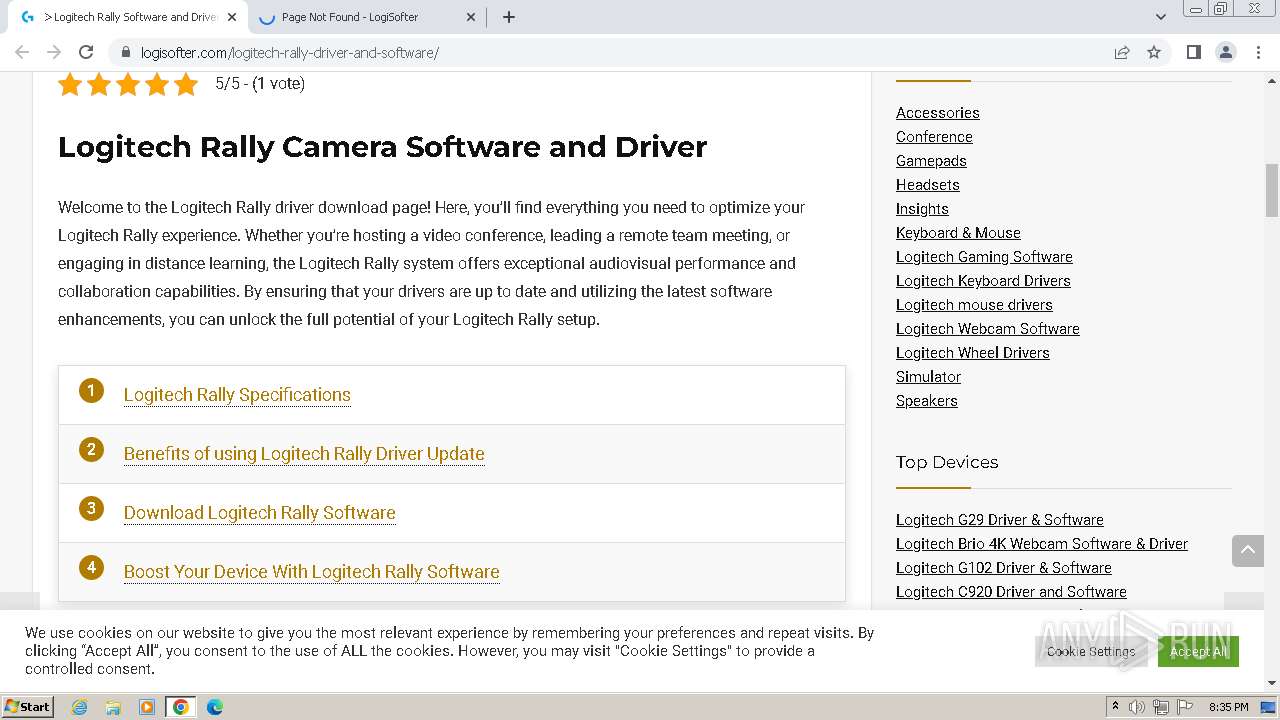Click the 8:35 PM system clock

[1229, 707]
